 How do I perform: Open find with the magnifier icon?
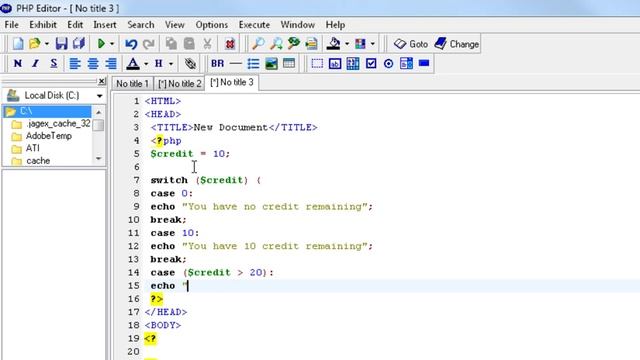click(258, 43)
